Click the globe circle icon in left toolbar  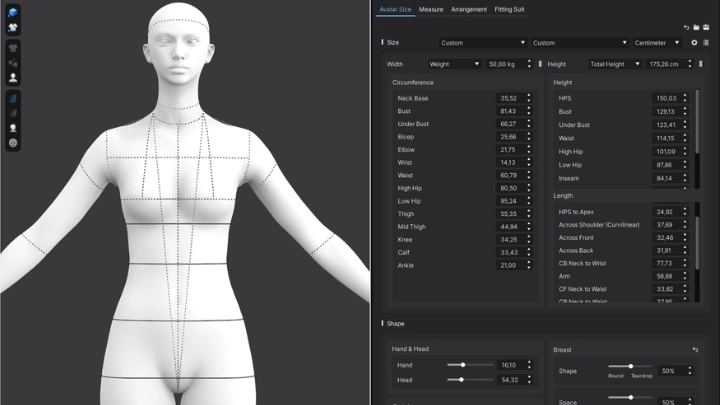point(13,143)
